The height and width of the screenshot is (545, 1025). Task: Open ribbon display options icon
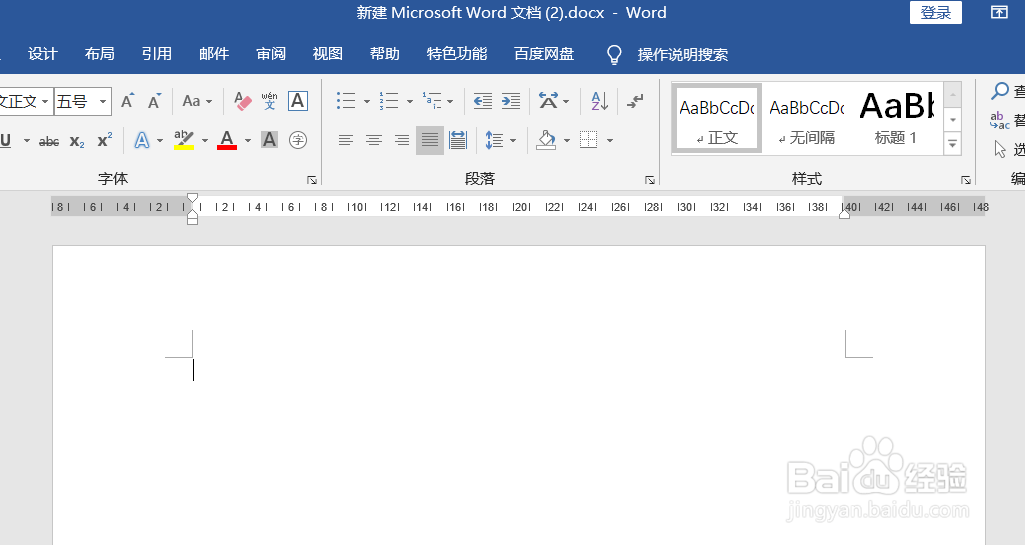pos(999,12)
